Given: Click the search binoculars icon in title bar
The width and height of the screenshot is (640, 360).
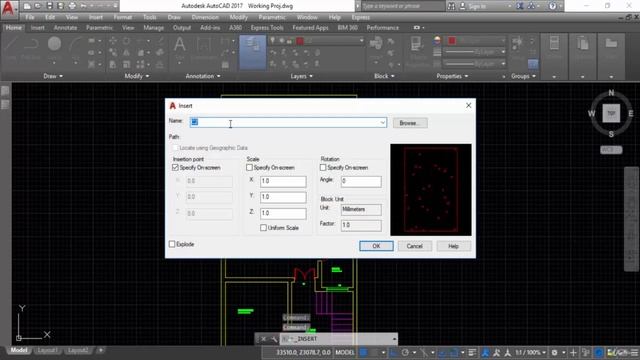Looking at the screenshot, I should tap(451, 6).
